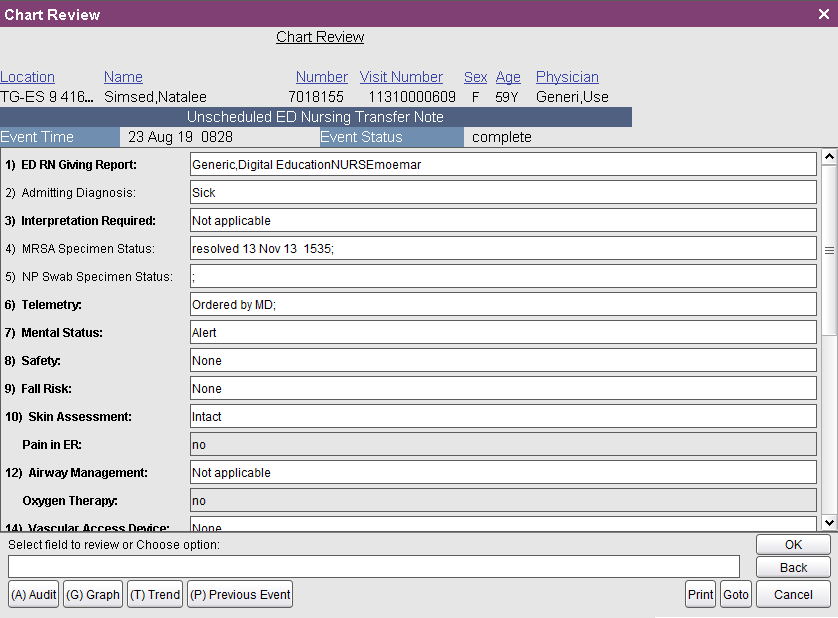Jump to the Previous Event
This screenshot has height=618, width=838.
coord(239,593)
